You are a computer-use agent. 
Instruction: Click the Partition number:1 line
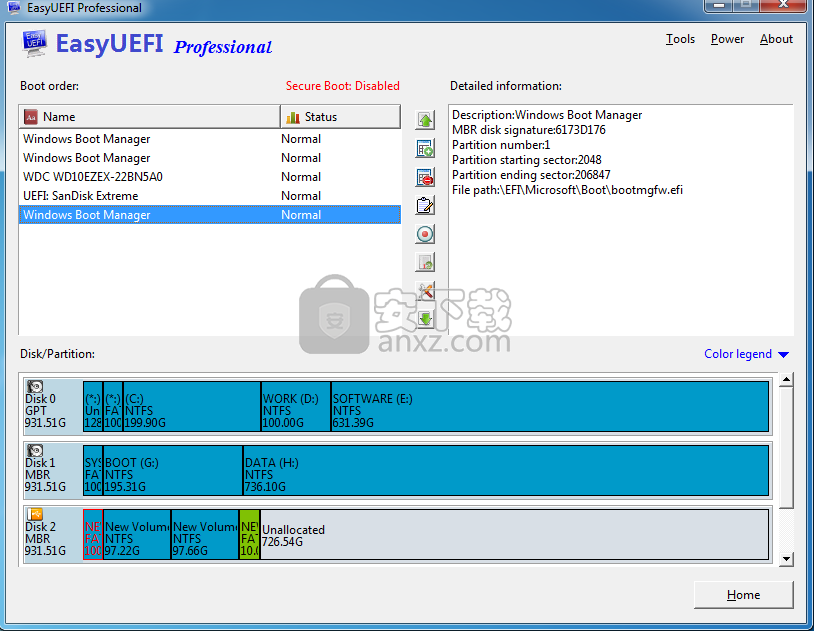pyautogui.click(x=501, y=145)
